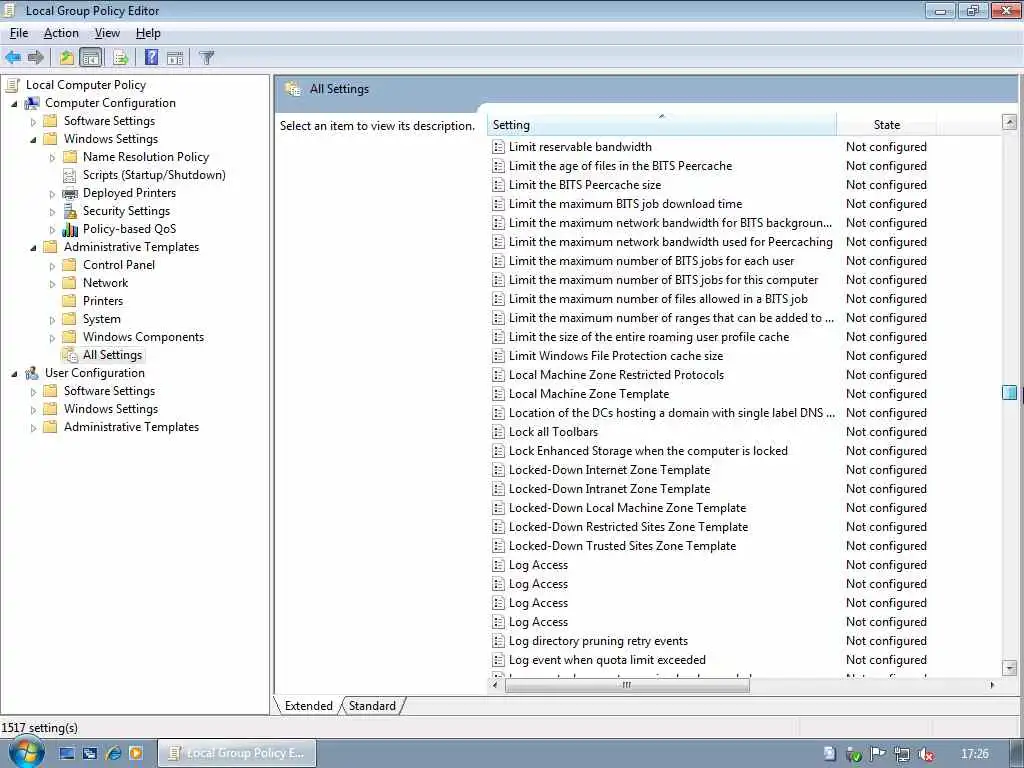Click the policy icon beside Limit reservable bandwidth

coord(498,147)
